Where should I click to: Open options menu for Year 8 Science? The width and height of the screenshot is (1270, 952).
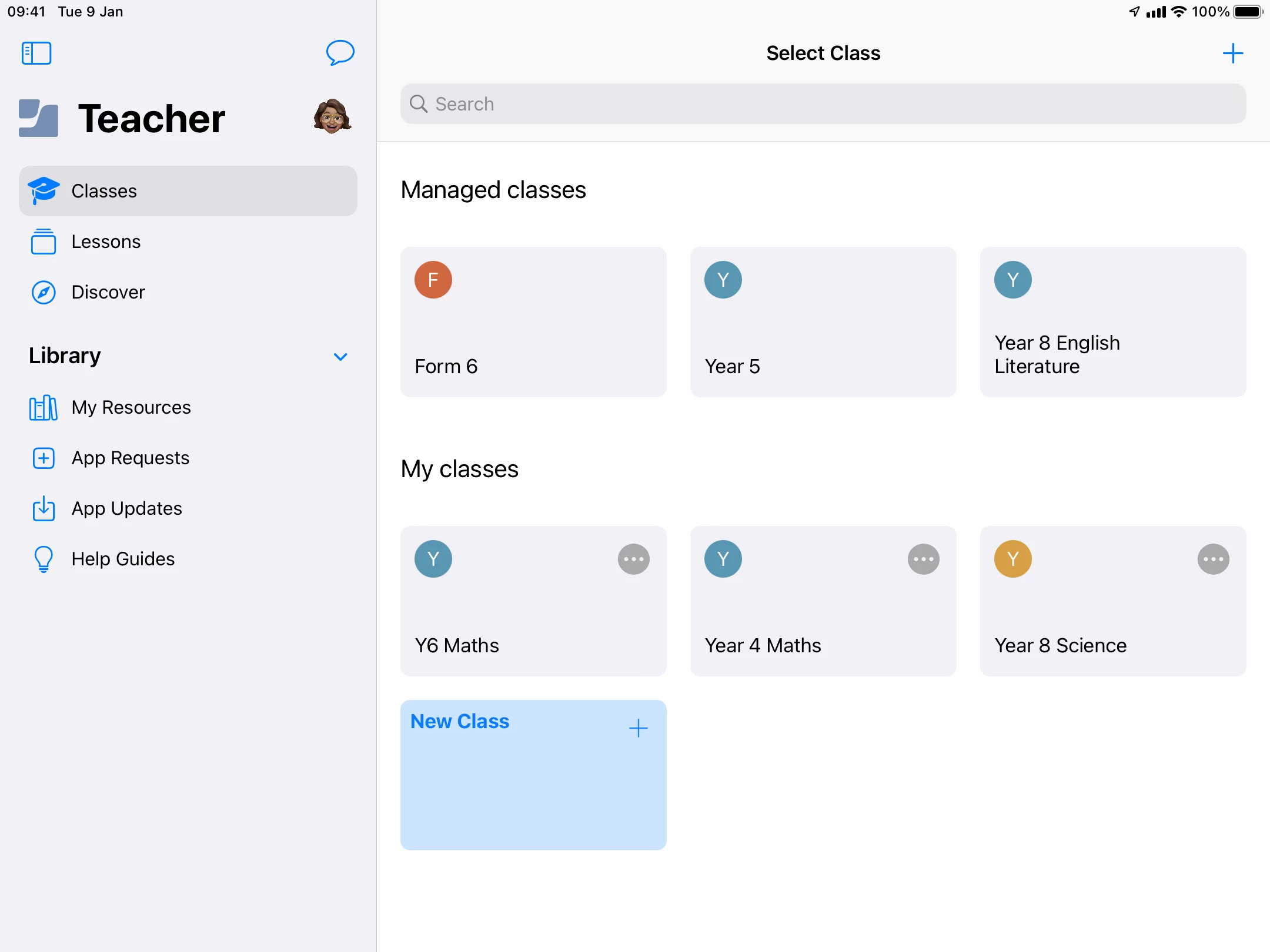click(x=1213, y=559)
